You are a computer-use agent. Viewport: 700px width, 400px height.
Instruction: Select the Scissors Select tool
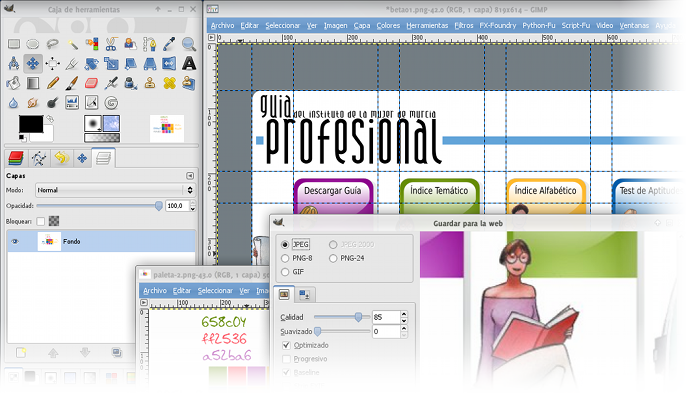(x=111, y=44)
